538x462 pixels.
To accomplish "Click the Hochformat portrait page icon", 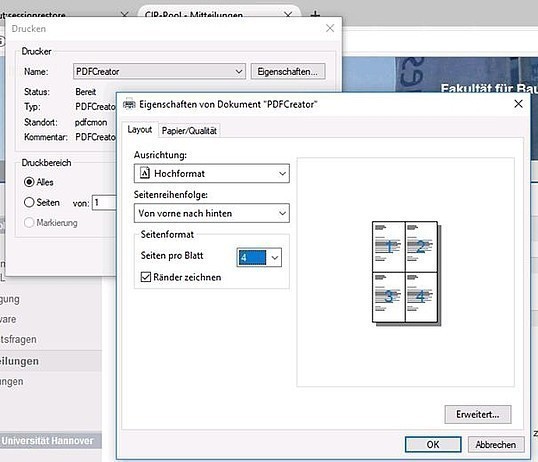I will 145,173.
